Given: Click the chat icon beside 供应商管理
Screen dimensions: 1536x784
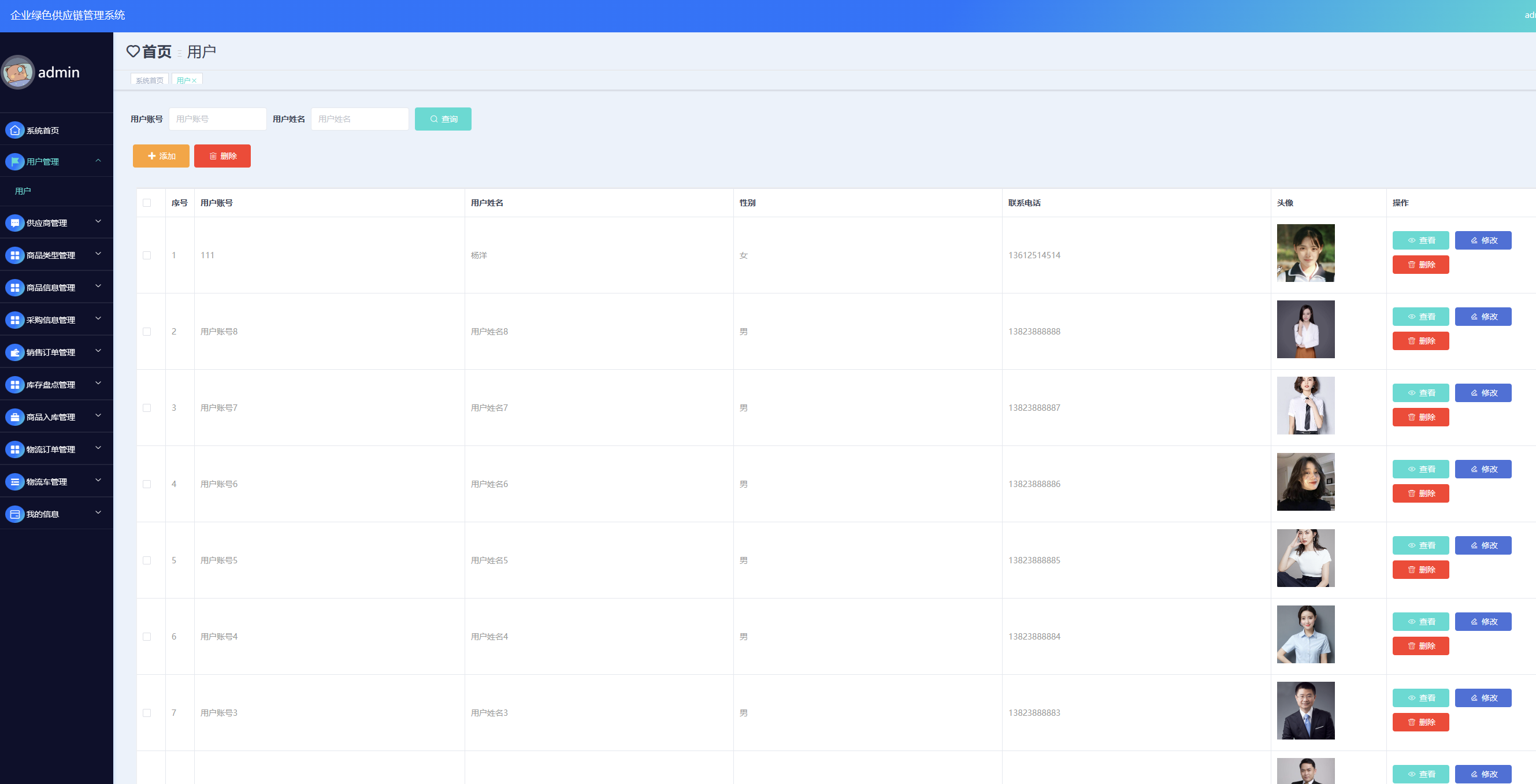Looking at the screenshot, I should pyautogui.click(x=15, y=223).
